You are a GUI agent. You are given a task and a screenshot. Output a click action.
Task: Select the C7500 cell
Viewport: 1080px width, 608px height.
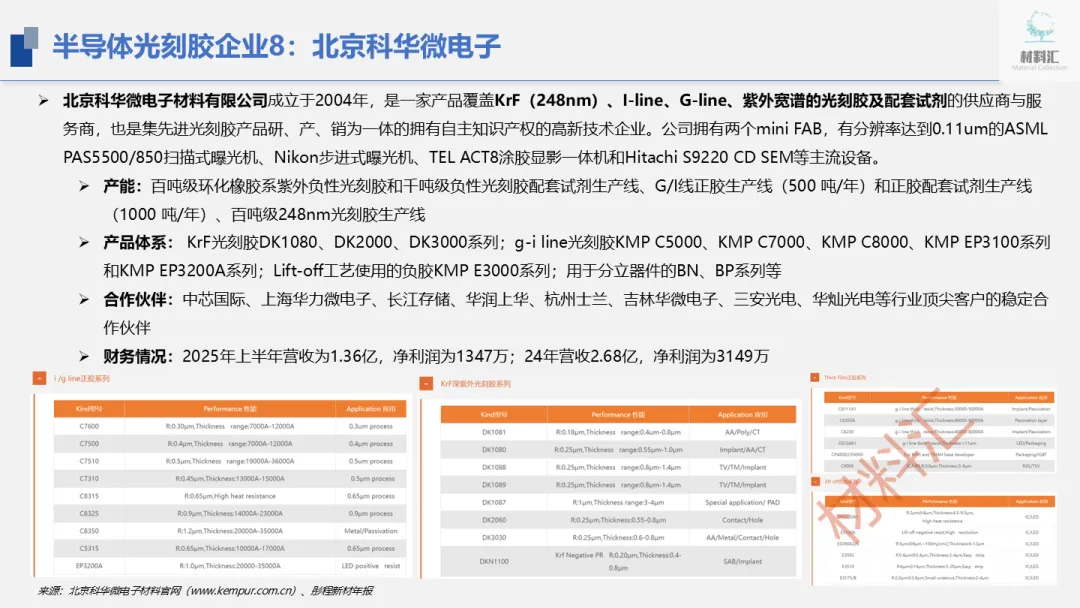89,443
